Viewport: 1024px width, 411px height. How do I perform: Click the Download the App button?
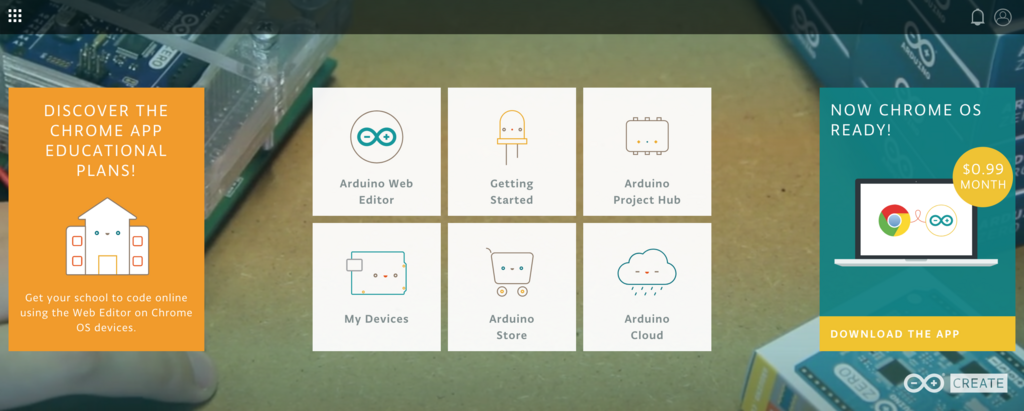[918, 334]
